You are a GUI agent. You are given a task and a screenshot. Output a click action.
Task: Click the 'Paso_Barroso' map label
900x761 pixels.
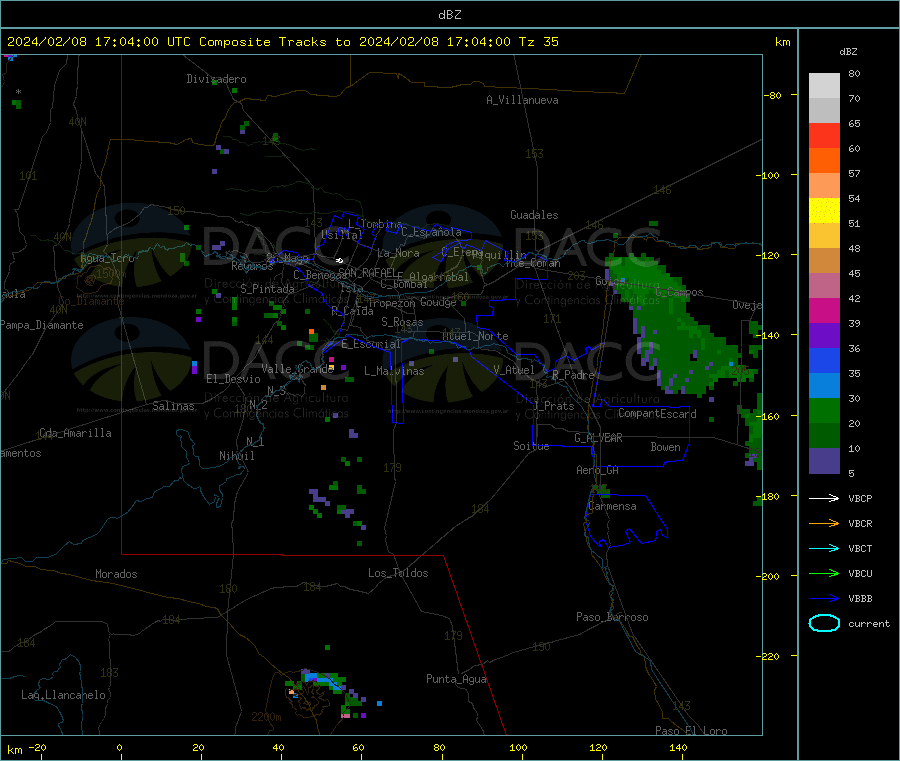click(x=612, y=617)
